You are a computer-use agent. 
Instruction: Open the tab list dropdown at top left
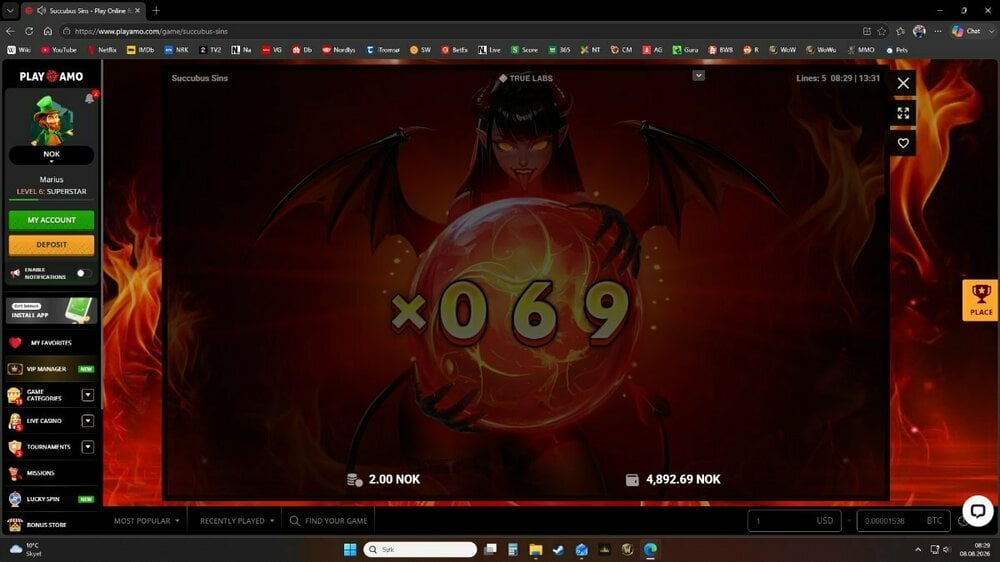click(10, 10)
